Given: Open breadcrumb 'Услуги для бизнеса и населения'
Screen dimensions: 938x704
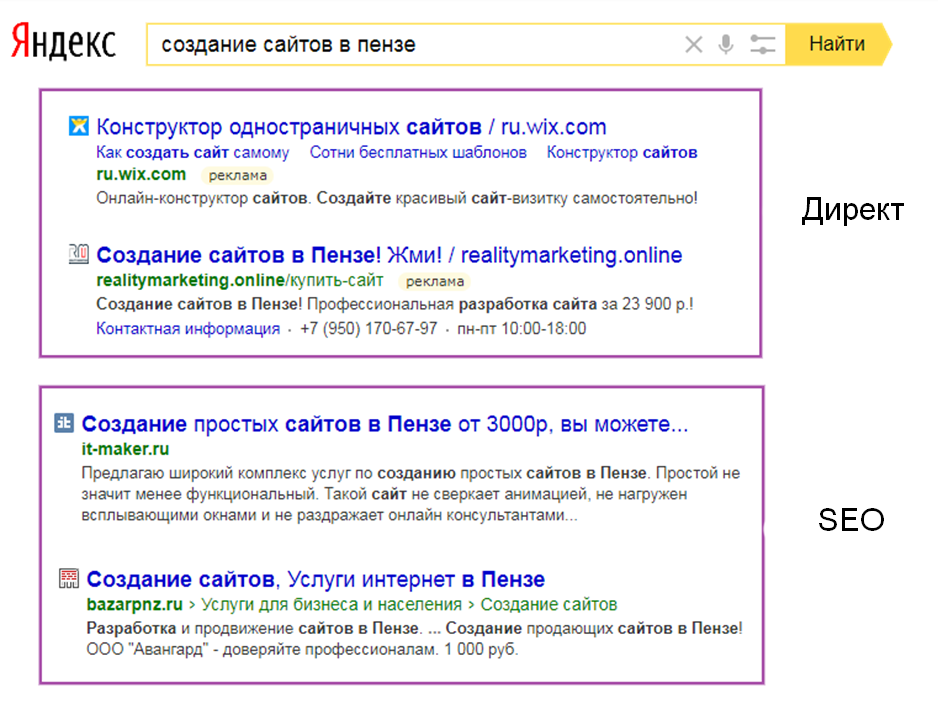Looking at the screenshot, I should pos(331,604).
